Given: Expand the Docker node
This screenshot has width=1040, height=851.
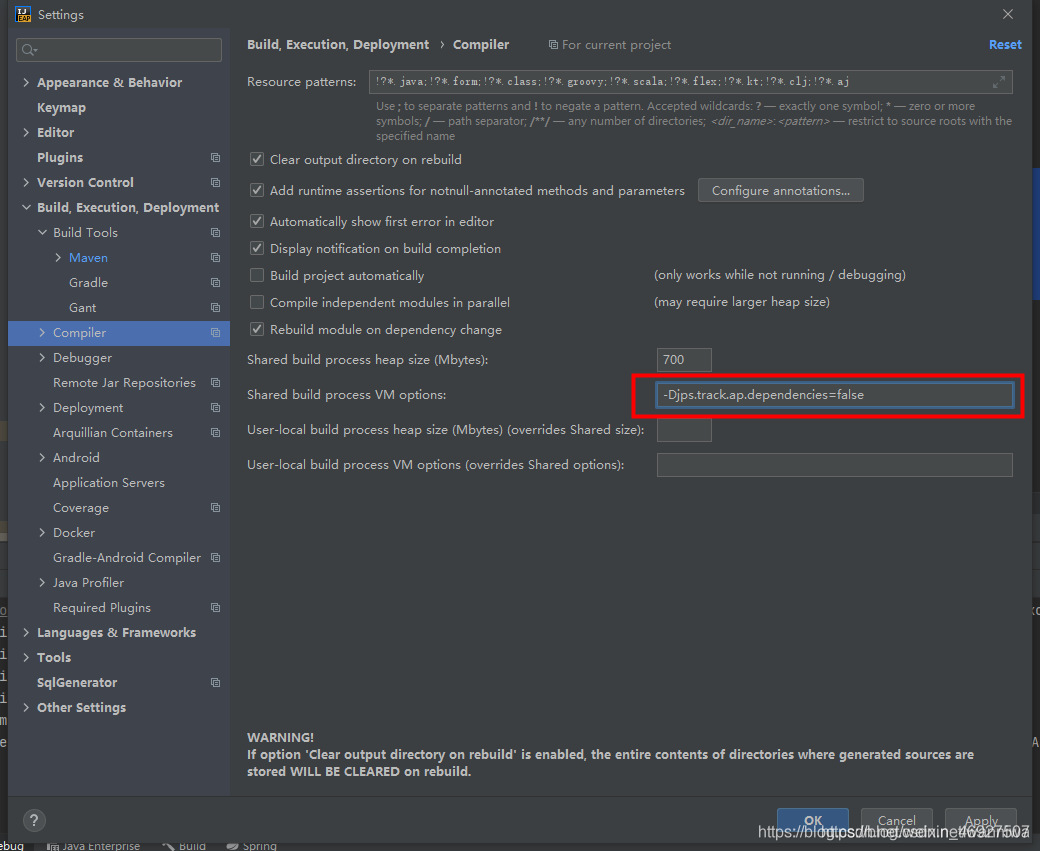Looking at the screenshot, I should pos(42,533).
